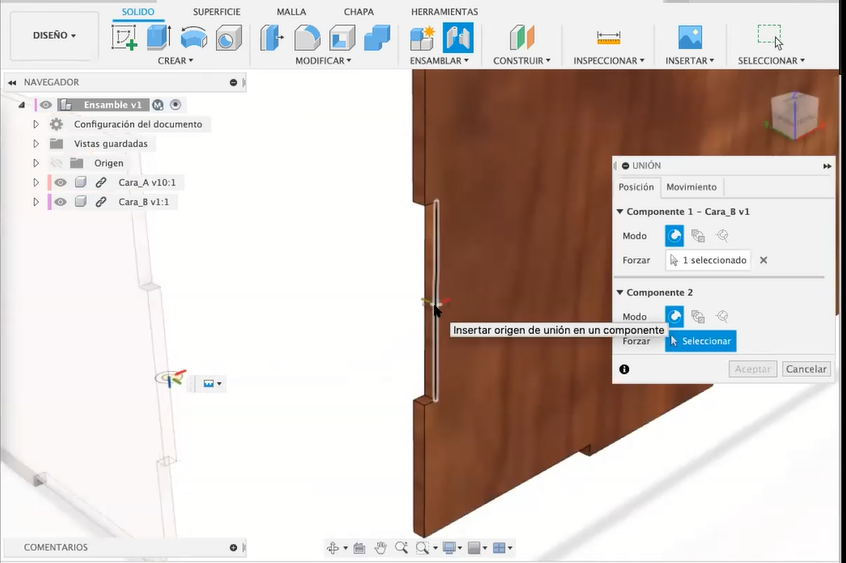Click the link icon of Cara_A v10:1
This screenshot has height=563, width=846.
101,182
